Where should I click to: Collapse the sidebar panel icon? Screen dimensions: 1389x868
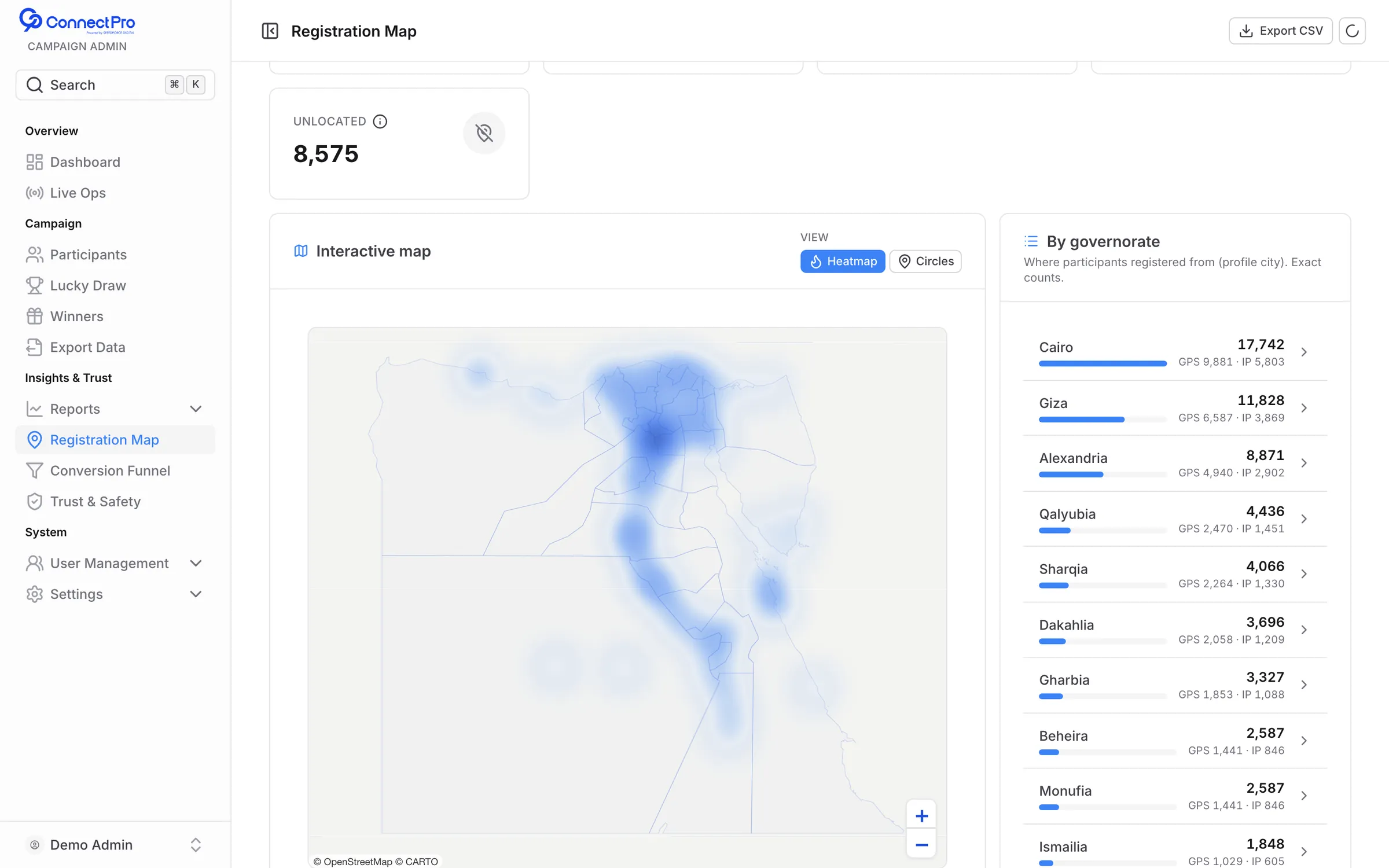pos(270,31)
